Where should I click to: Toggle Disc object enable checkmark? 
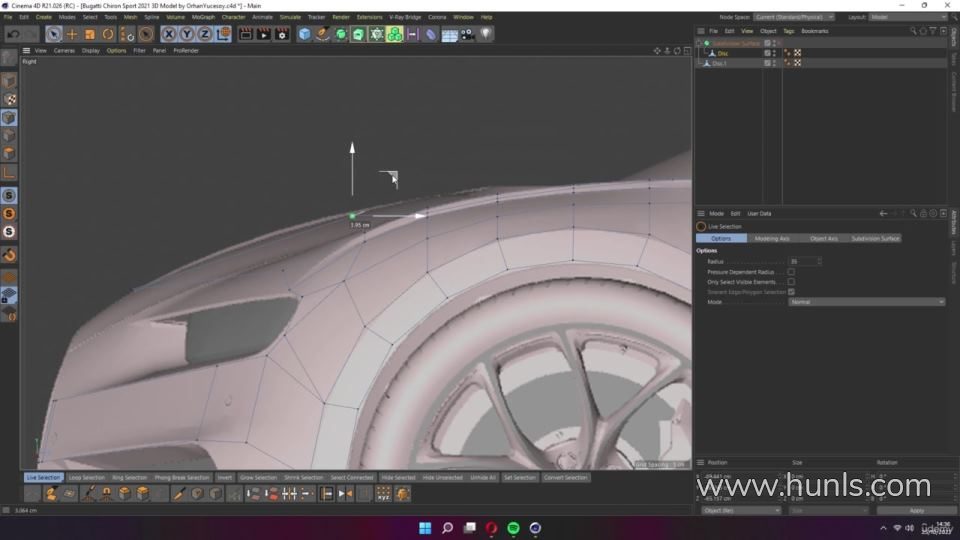click(767, 53)
